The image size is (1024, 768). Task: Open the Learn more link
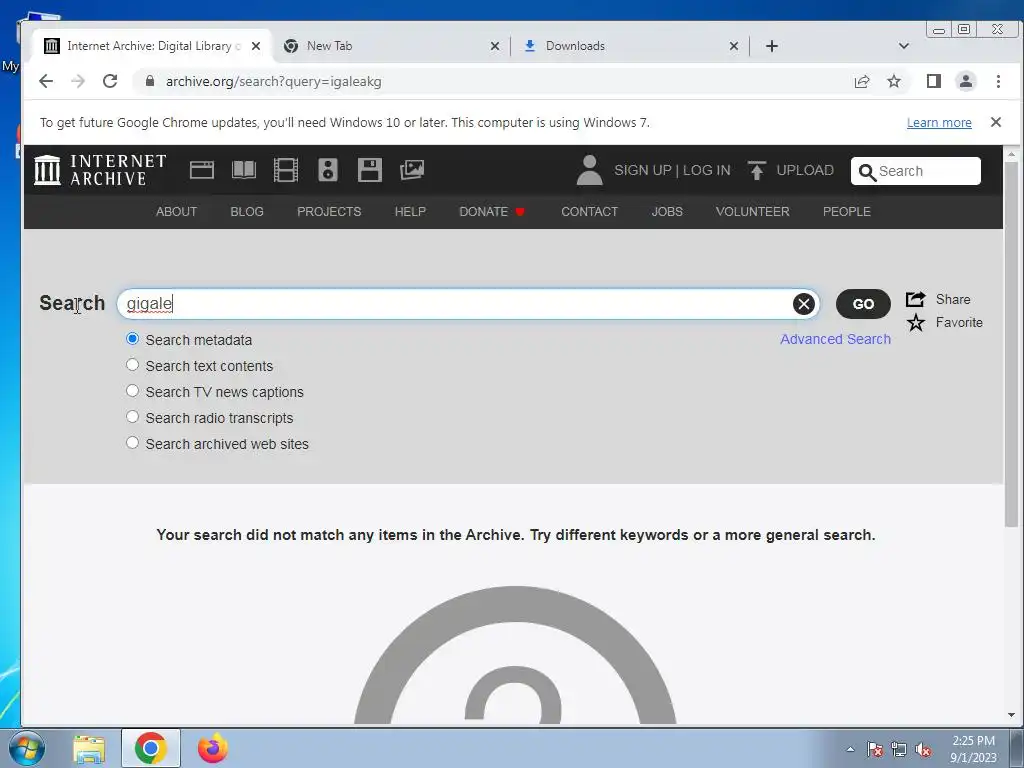coord(939,122)
